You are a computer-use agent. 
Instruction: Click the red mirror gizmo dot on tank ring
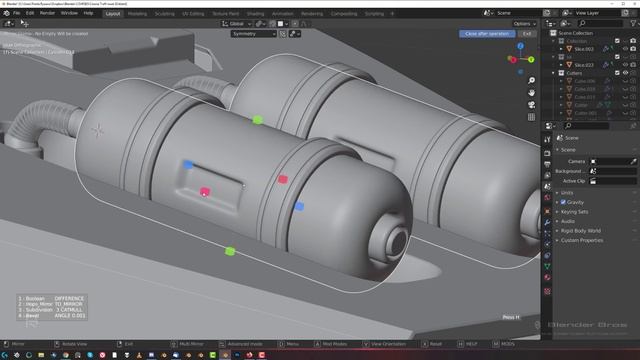(x=282, y=179)
